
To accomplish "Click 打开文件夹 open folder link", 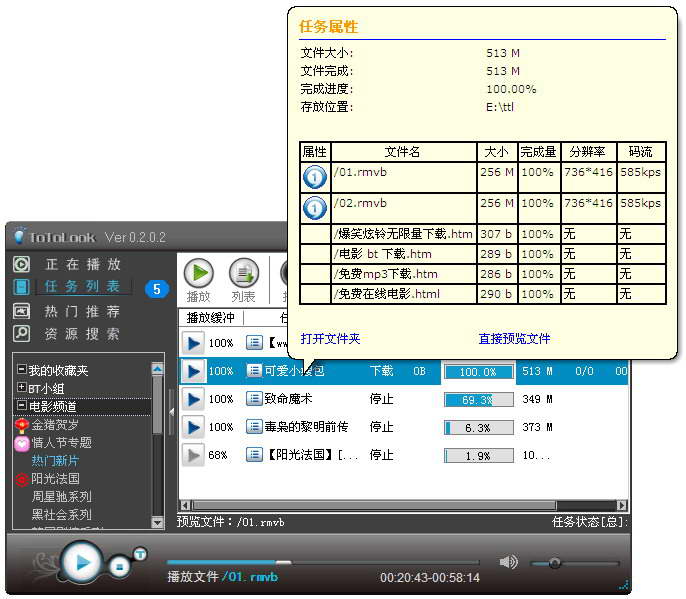I will [330, 338].
